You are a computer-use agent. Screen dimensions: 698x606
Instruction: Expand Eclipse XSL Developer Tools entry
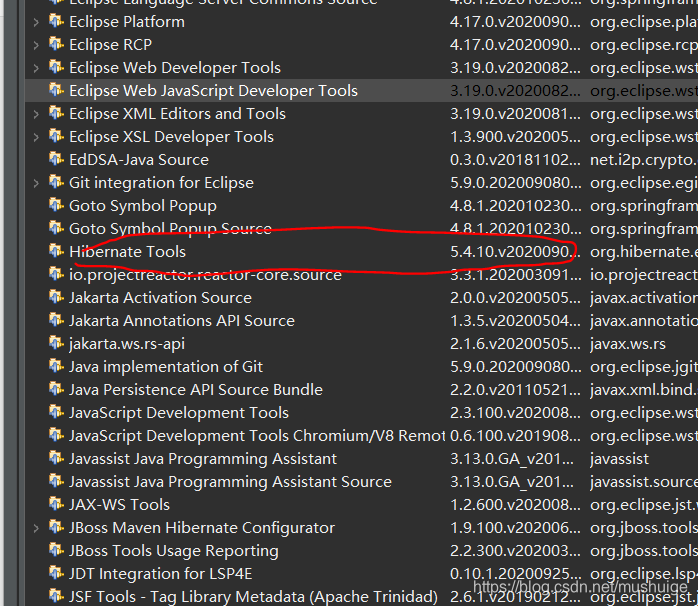(36, 137)
